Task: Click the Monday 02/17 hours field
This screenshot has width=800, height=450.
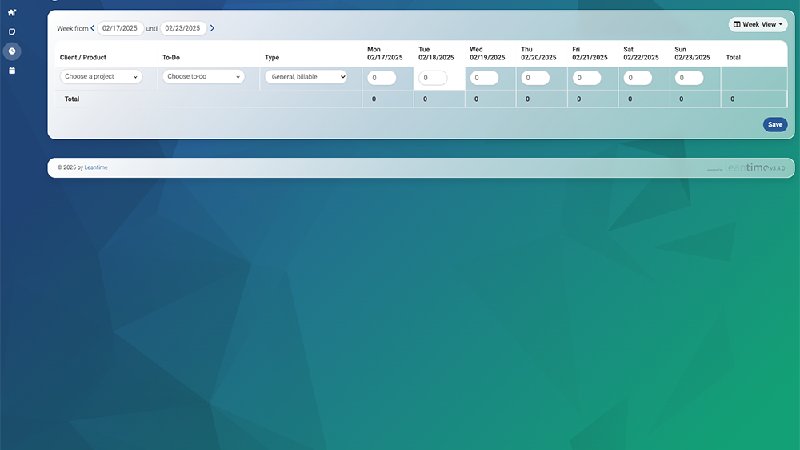Action: [x=381, y=78]
